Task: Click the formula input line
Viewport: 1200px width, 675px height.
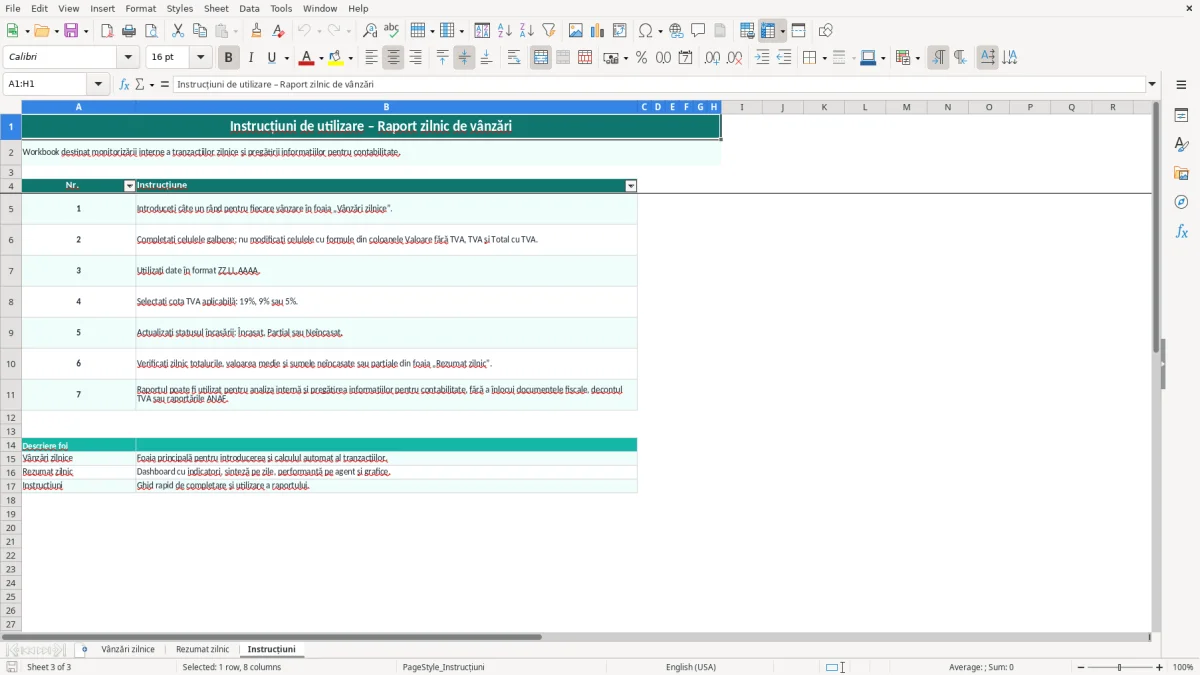Action: pyautogui.click(x=659, y=85)
